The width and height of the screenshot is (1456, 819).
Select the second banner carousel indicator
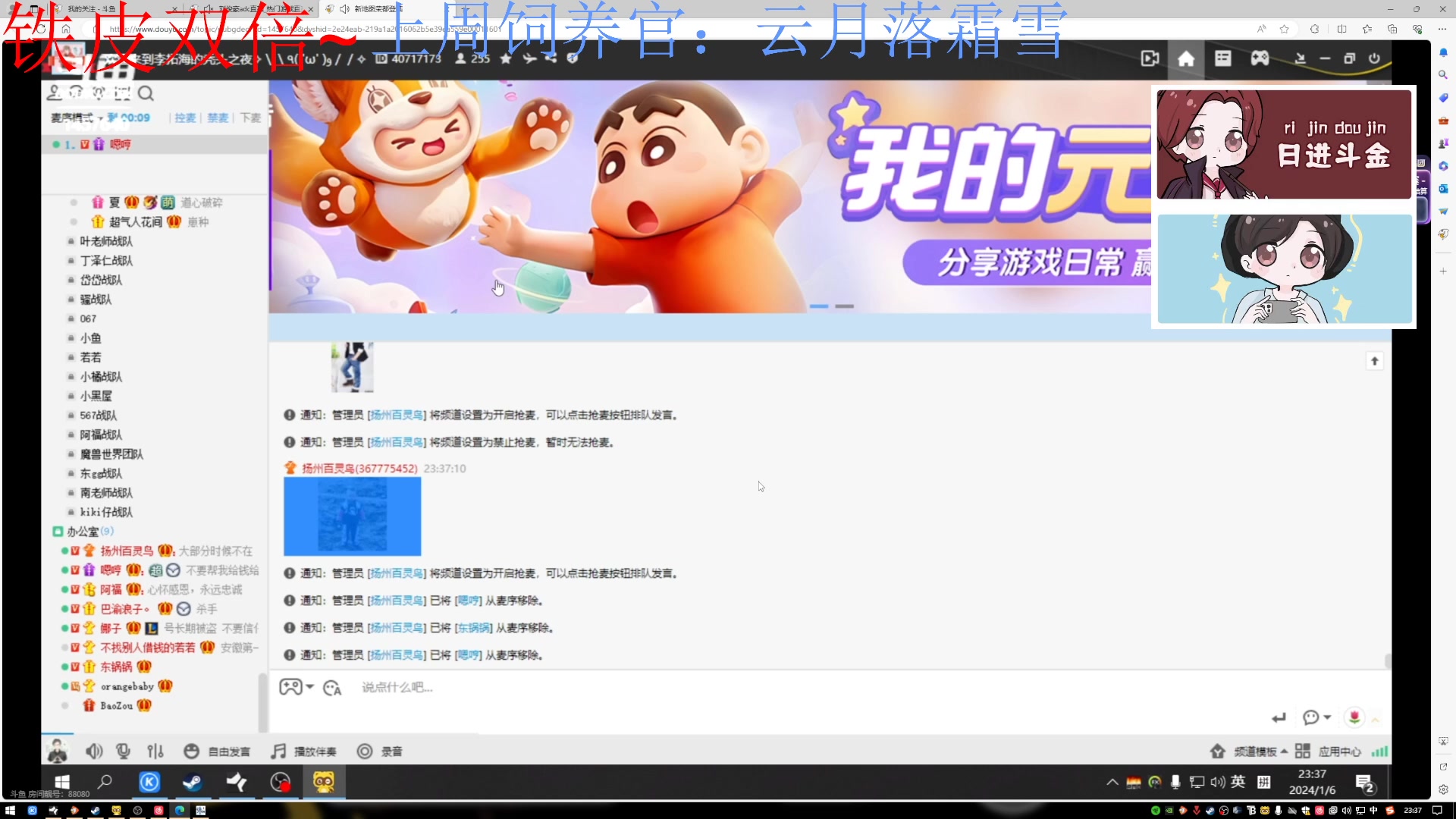tap(844, 306)
